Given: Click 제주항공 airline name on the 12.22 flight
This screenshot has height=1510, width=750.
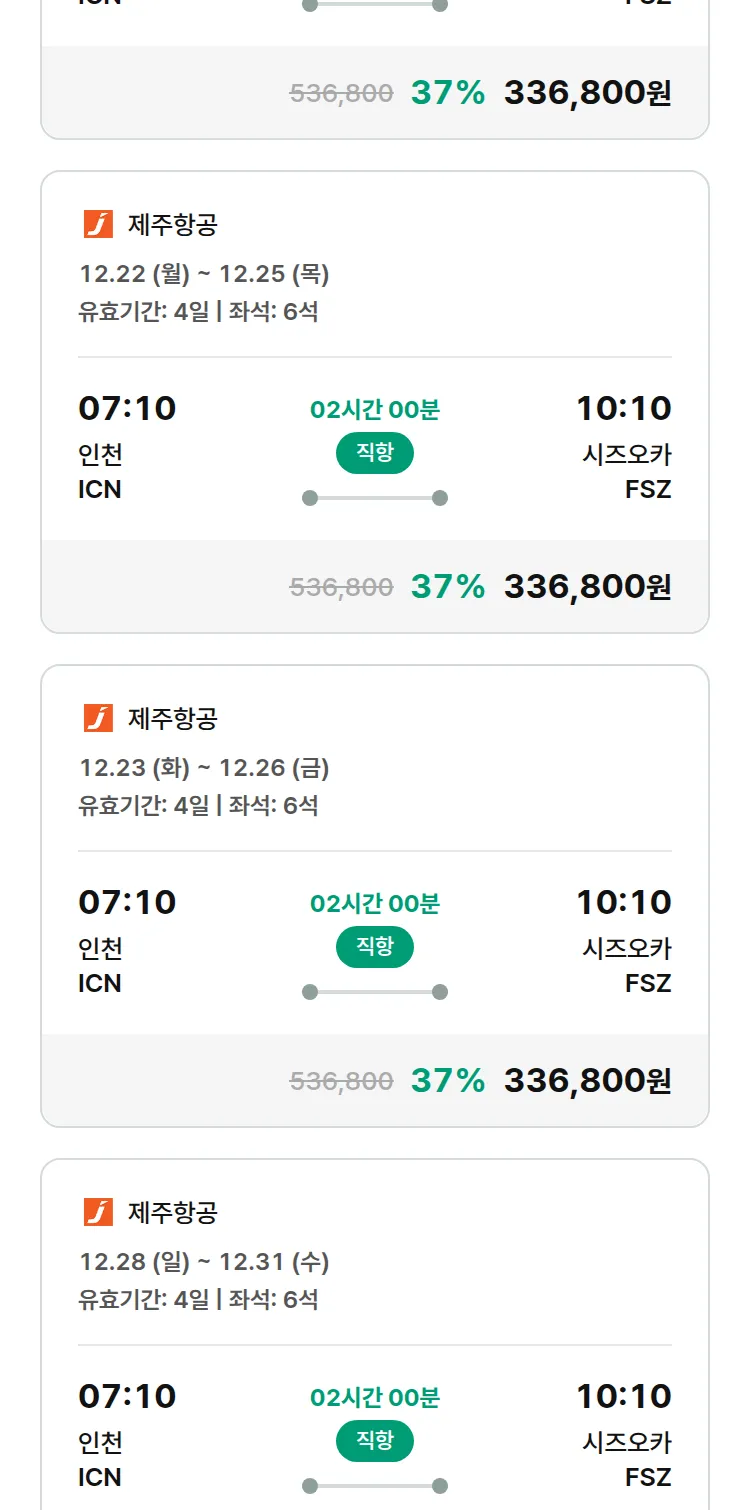Looking at the screenshot, I should pos(172,225).
